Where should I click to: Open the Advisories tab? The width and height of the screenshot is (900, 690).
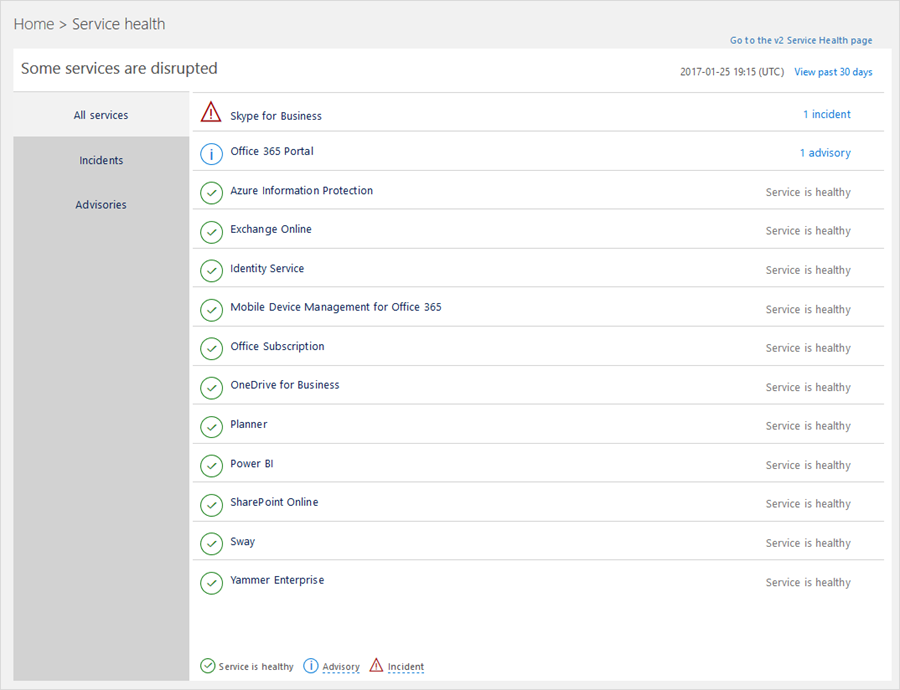(101, 205)
